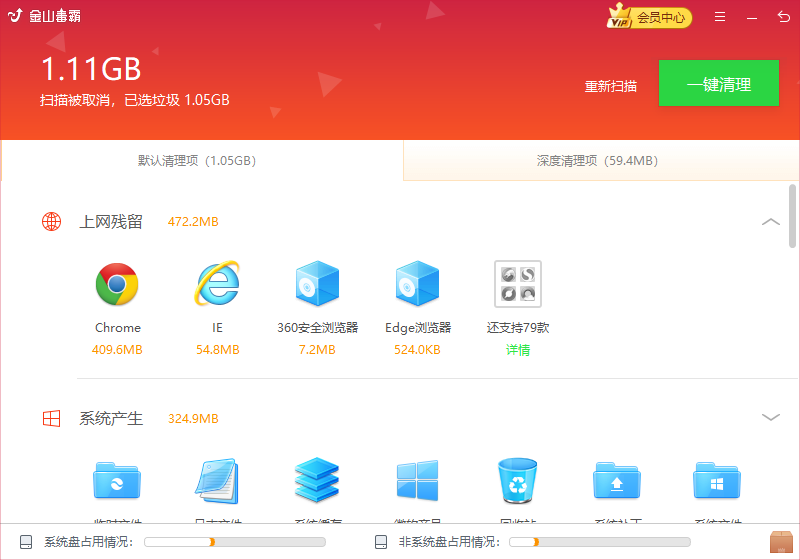Click the 非系统盘占用情况 label

[449, 542]
